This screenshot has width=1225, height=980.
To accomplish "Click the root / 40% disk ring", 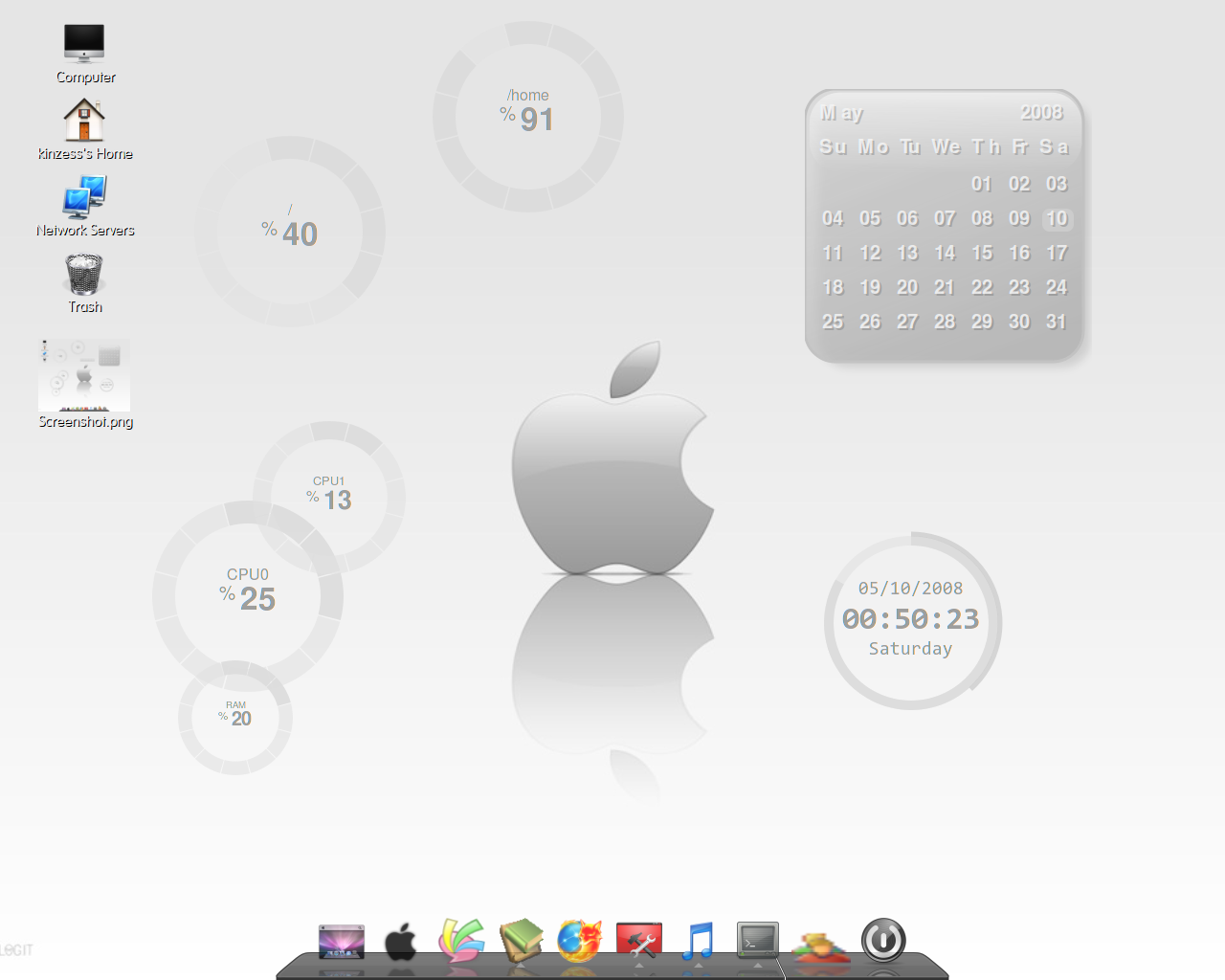I will [290, 232].
